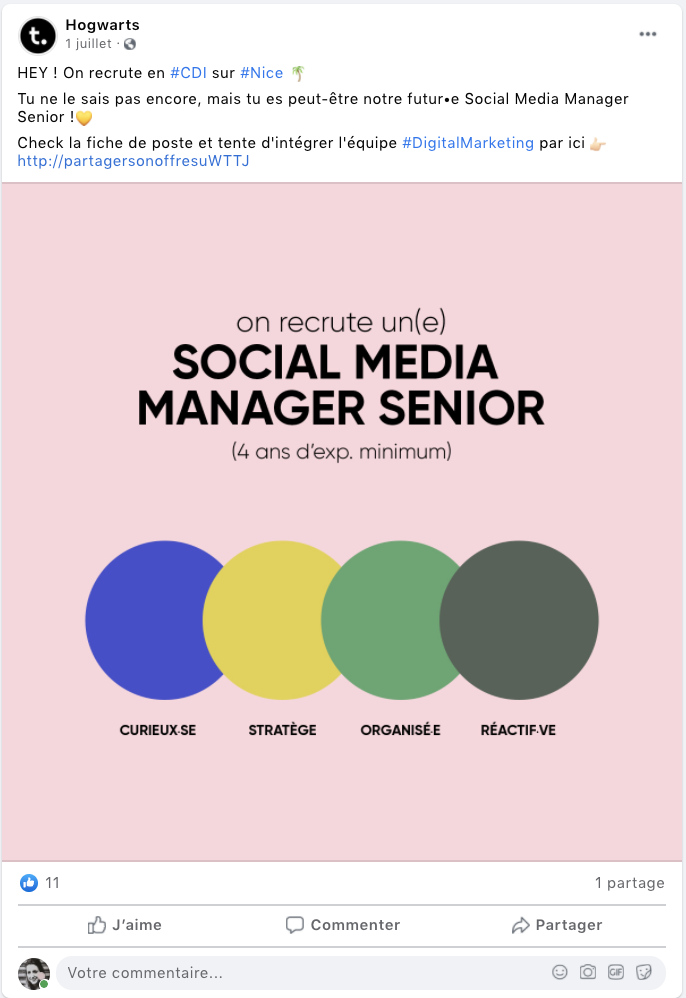Share the post with Partager

pos(557,925)
